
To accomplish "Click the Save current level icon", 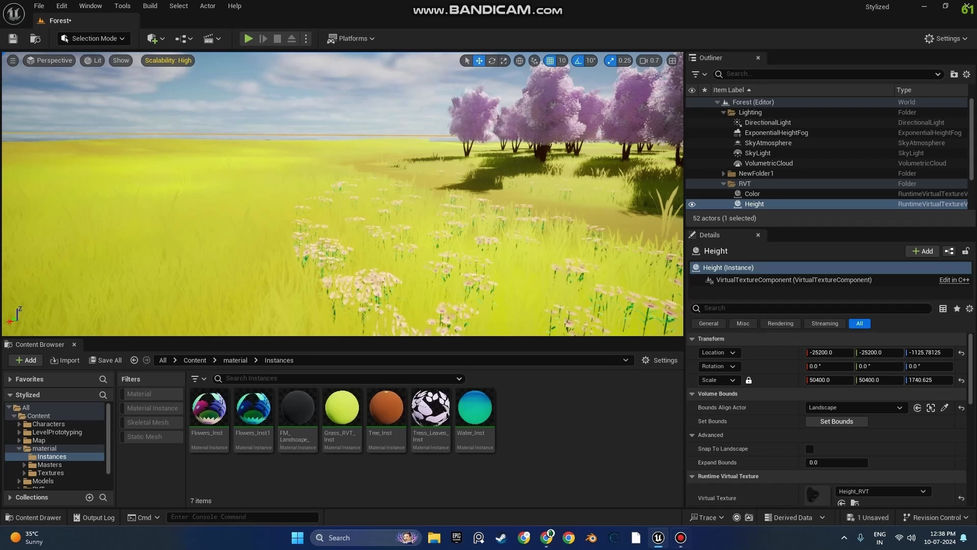I will coord(13,38).
